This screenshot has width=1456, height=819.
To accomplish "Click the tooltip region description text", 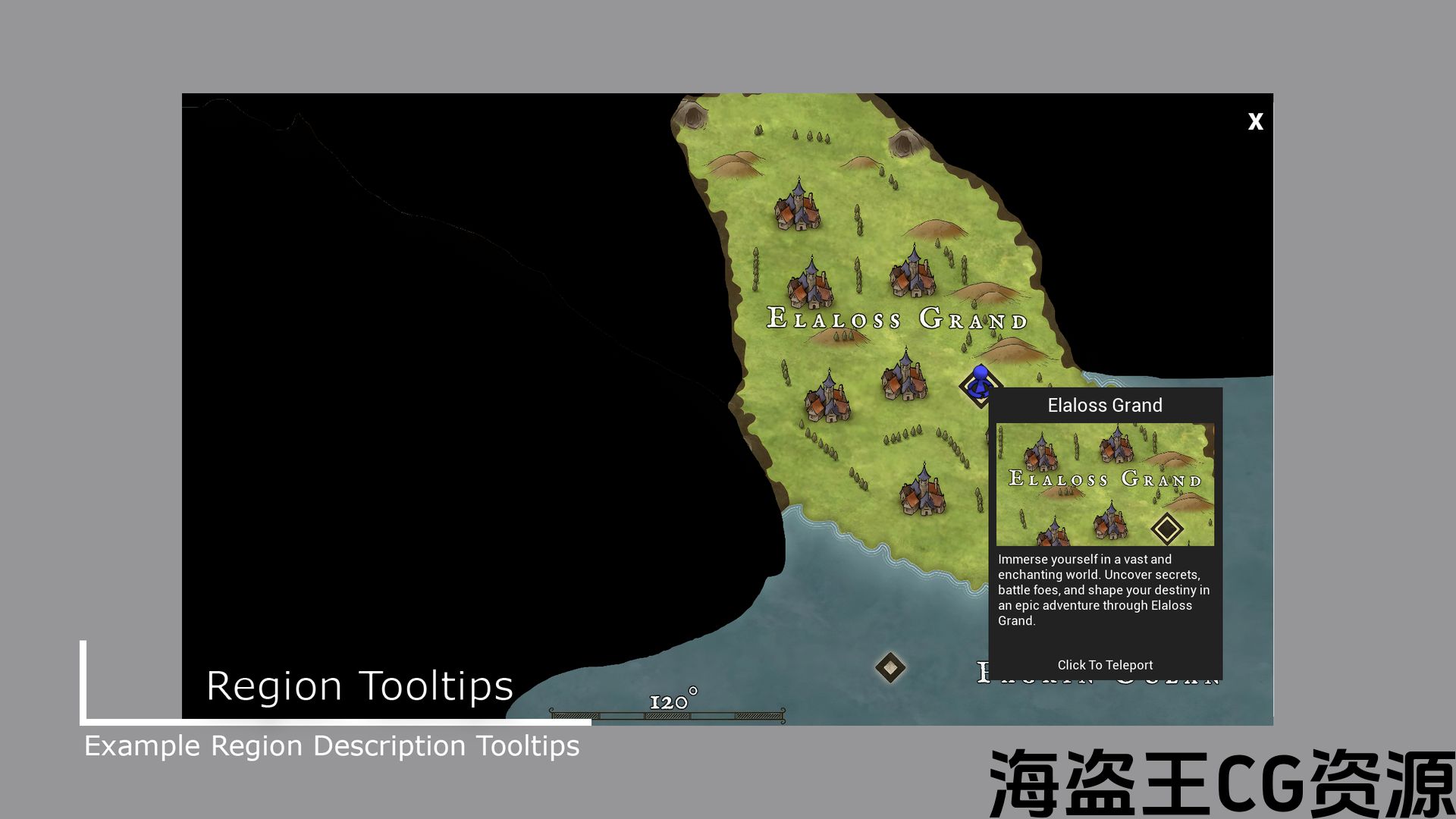I will click(x=1103, y=590).
